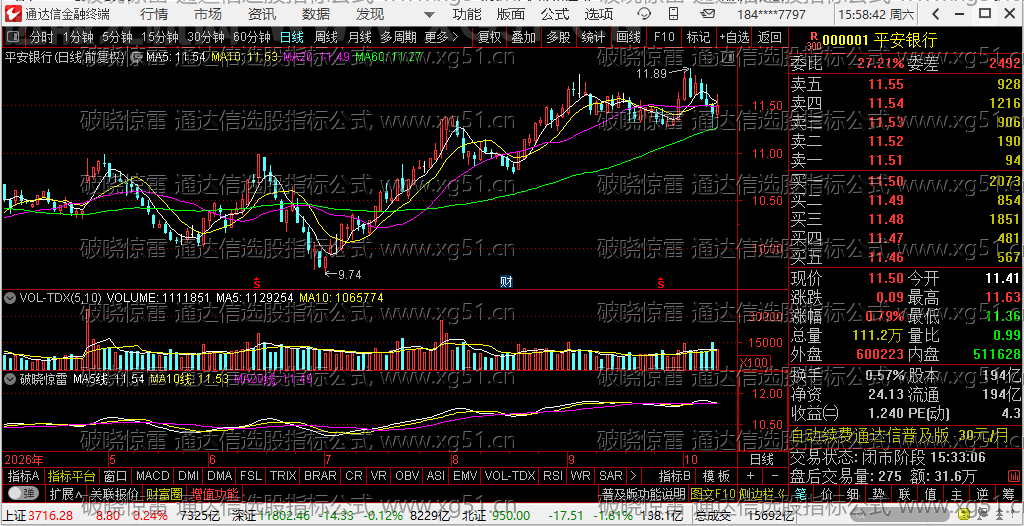Click the 财 financial marker on chart
The width and height of the screenshot is (1024, 526).
(505, 282)
